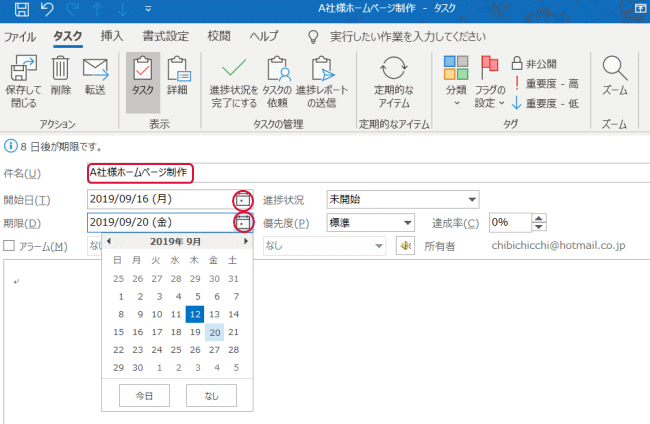Switch to the Details (詳細) view

point(178,75)
